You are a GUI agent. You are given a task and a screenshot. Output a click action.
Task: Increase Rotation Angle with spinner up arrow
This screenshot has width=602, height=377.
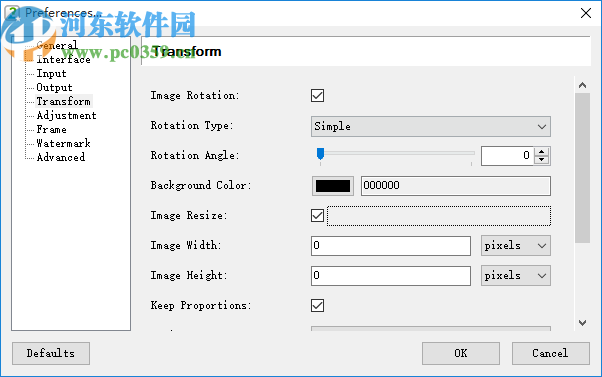pyautogui.click(x=542, y=152)
